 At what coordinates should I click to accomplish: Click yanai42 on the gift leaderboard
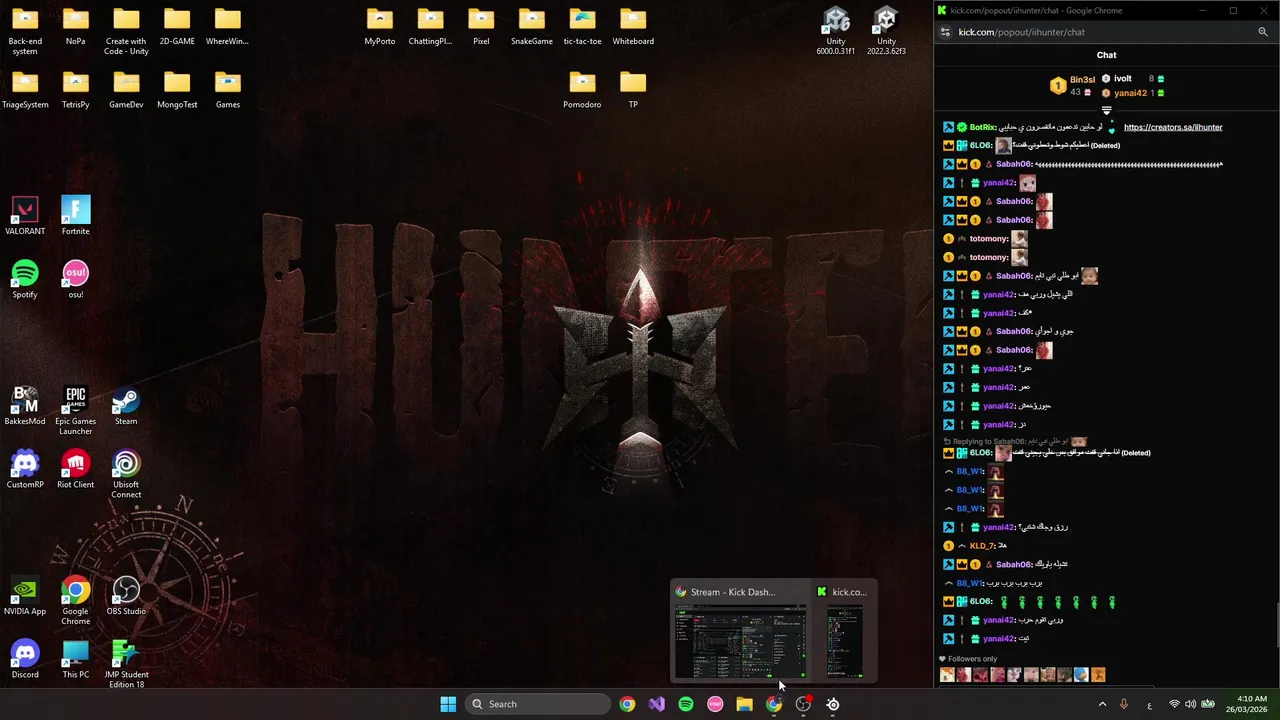pyautogui.click(x=1130, y=93)
